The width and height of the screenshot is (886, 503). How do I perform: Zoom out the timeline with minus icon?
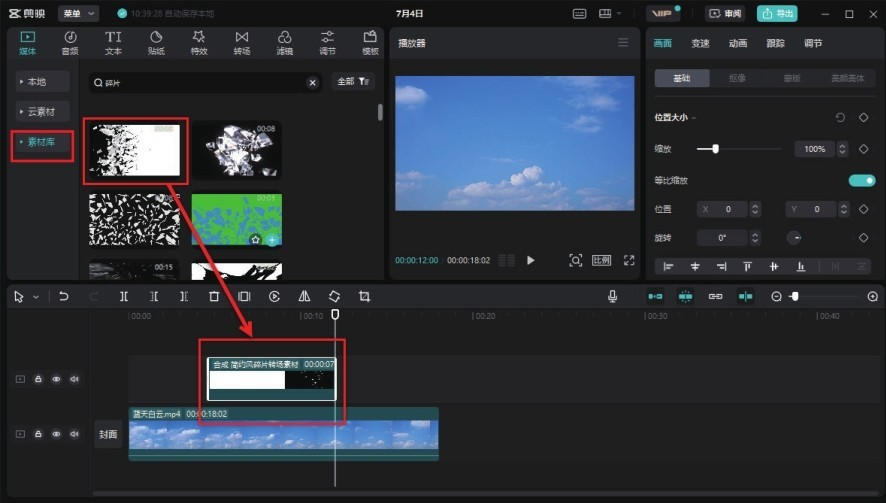pyautogui.click(x=776, y=296)
